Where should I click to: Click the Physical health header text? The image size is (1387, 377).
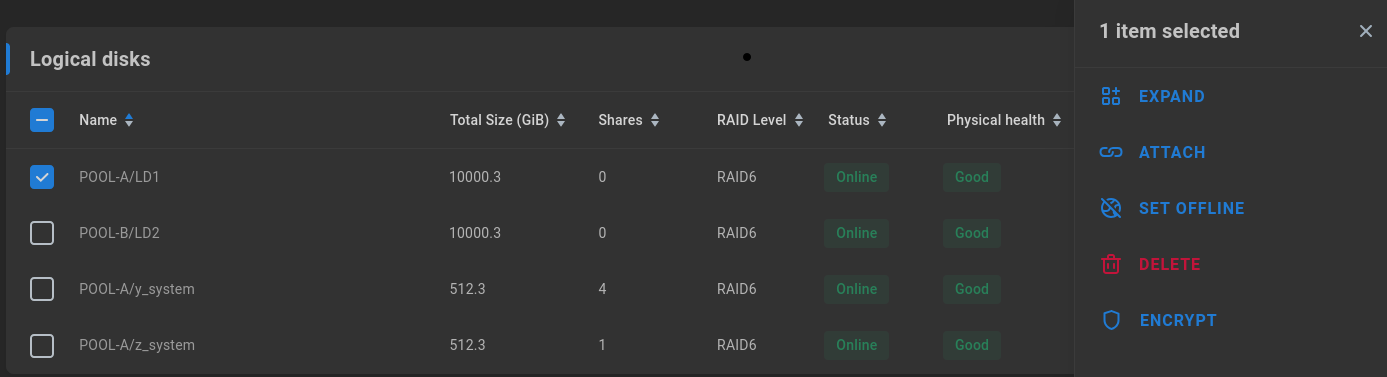pos(996,120)
